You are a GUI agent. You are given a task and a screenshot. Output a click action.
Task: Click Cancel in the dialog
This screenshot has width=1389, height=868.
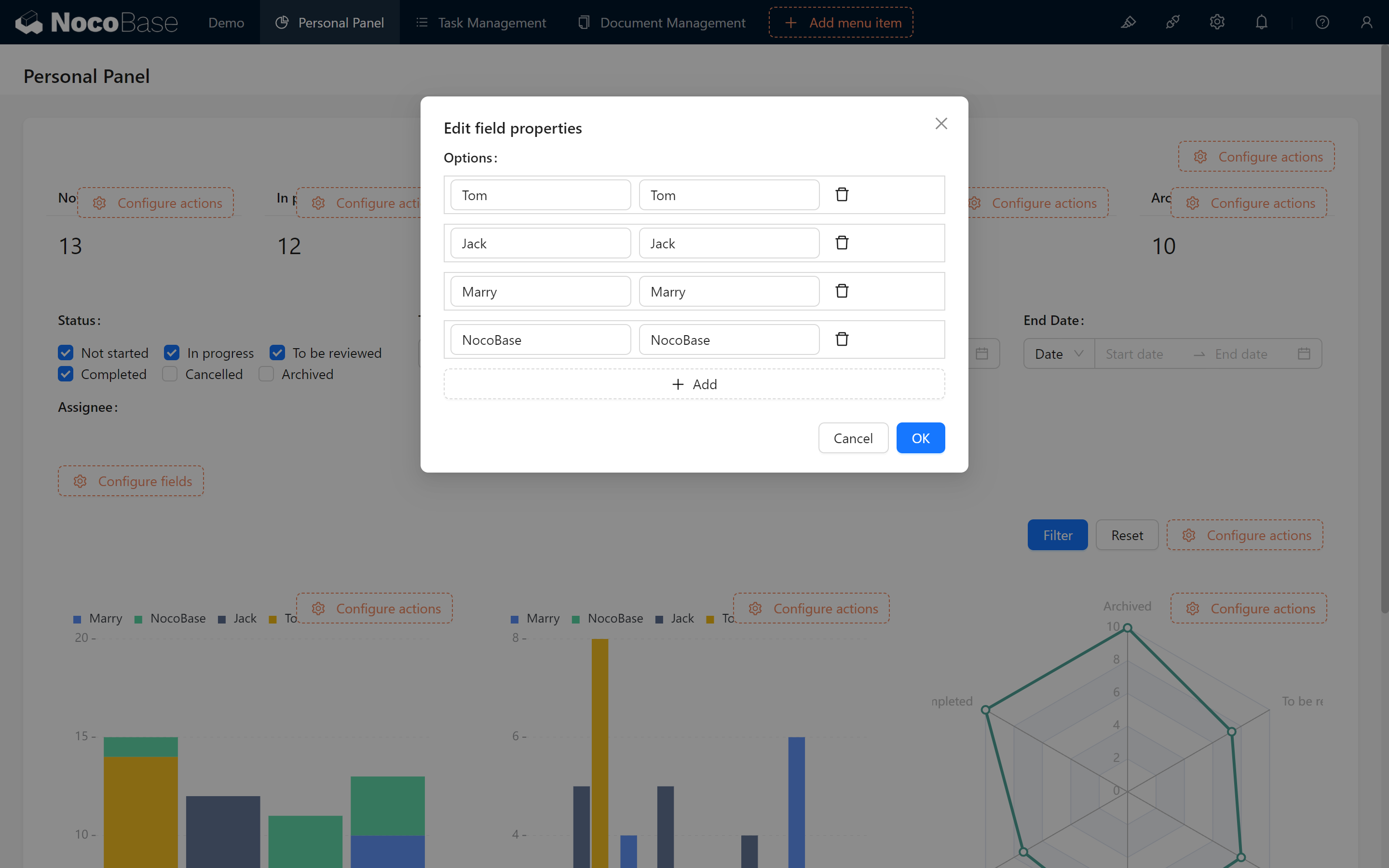[x=853, y=438]
